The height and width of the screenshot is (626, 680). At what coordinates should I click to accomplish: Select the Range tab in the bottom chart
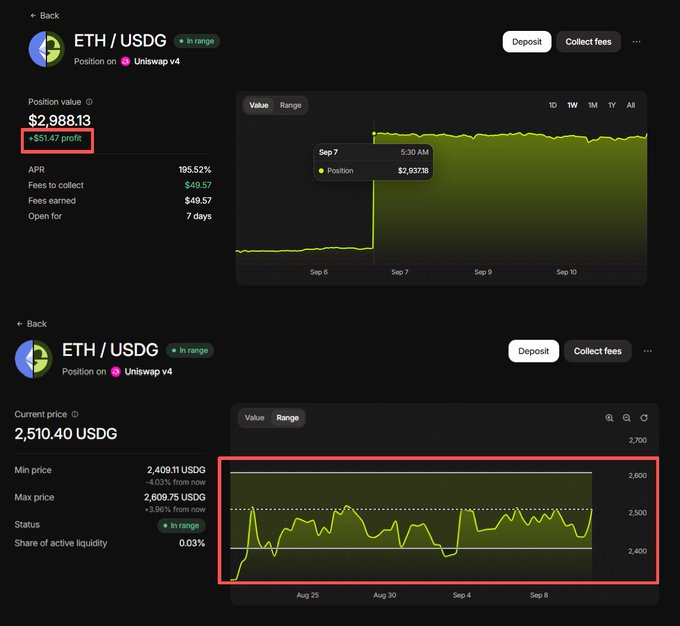tap(288, 418)
